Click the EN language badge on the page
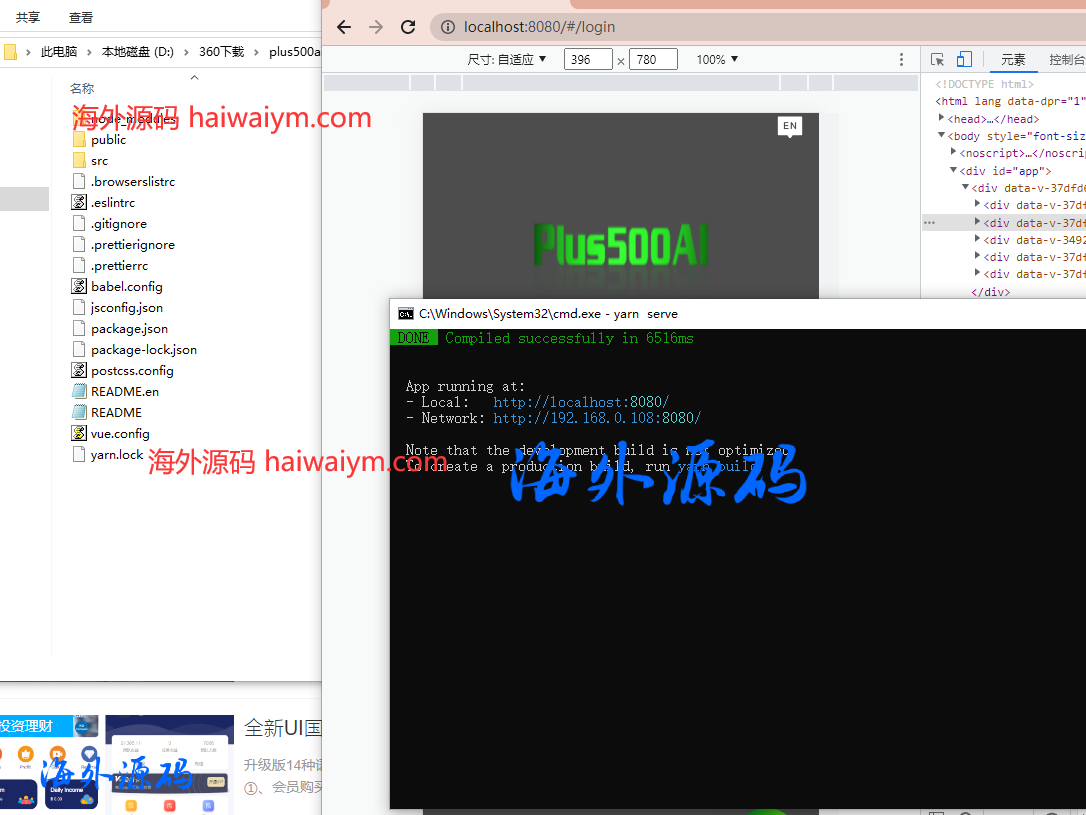This screenshot has width=1086, height=815. tap(789, 126)
